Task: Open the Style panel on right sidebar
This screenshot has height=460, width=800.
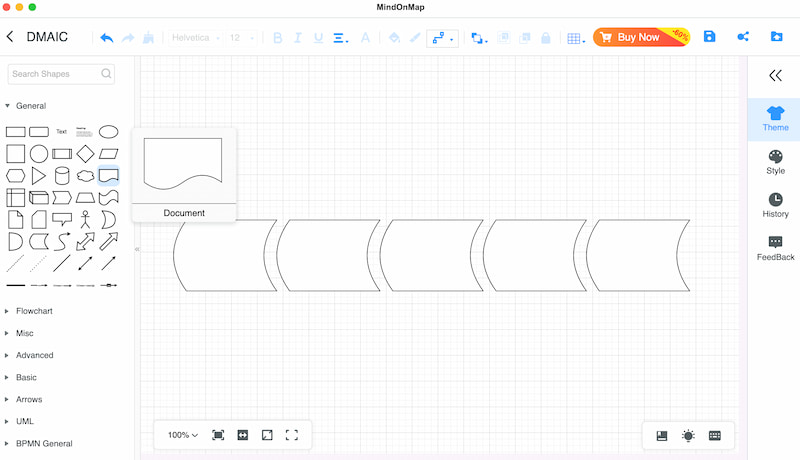Action: (x=775, y=162)
